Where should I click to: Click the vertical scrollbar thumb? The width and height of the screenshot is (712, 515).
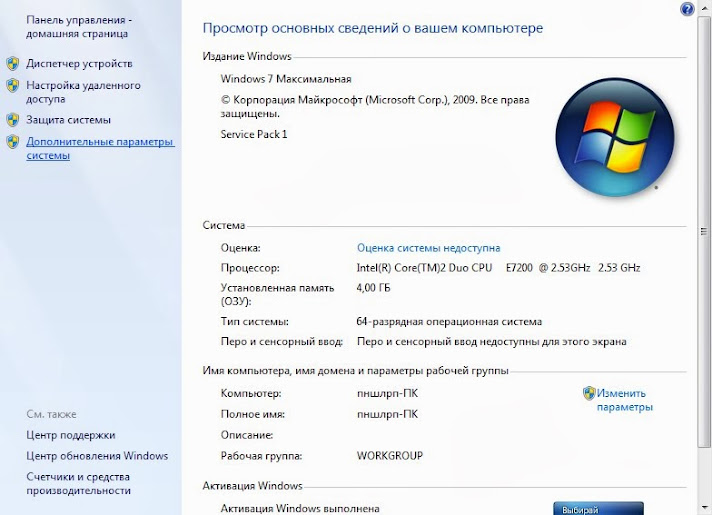pyautogui.click(x=704, y=232)
